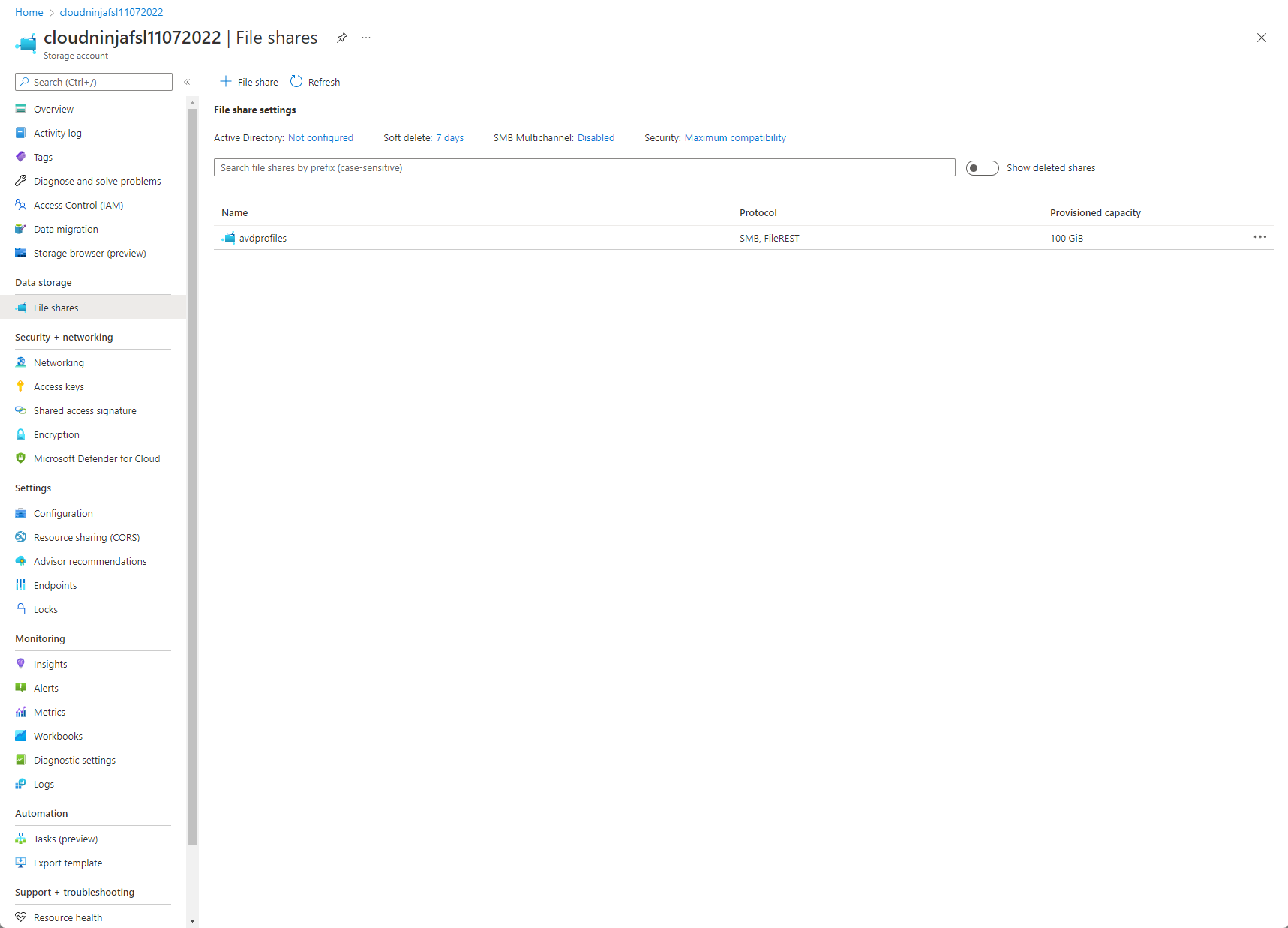Click the Advisor recommendations icon
The height and width of the screenshot is (928, 1288).
point(21,561)
